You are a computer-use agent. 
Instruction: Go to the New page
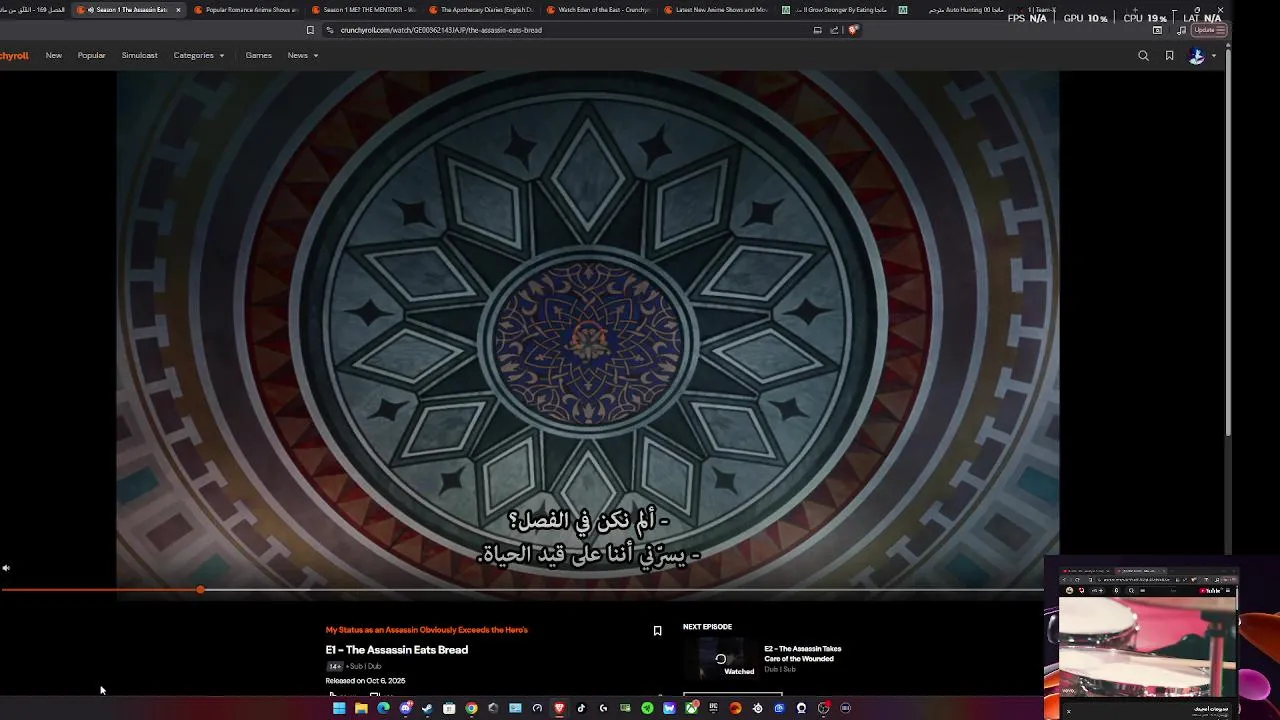tap(54, 56)
